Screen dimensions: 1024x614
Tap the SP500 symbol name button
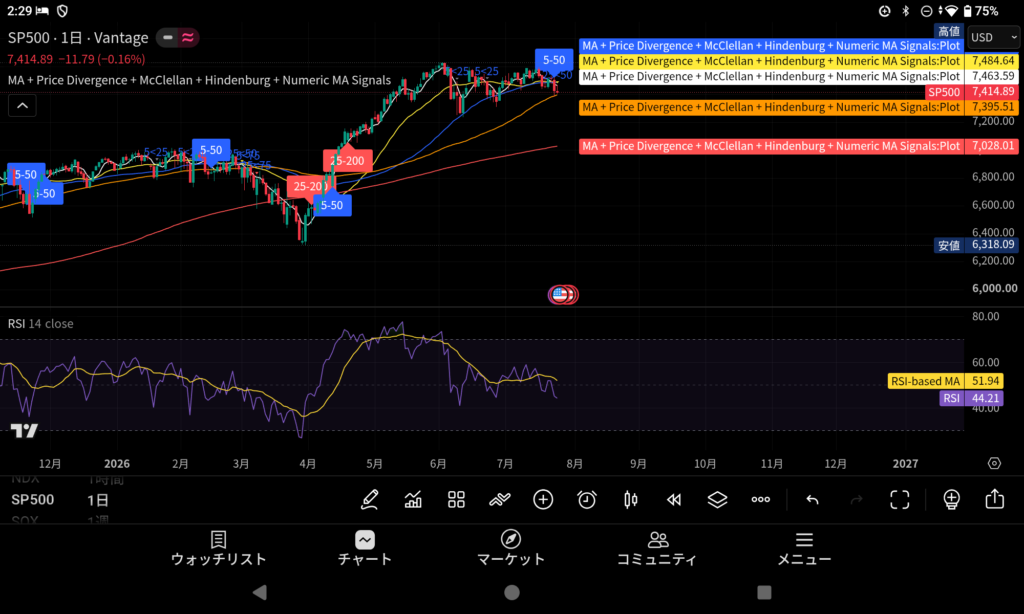[x=33, y=500]
